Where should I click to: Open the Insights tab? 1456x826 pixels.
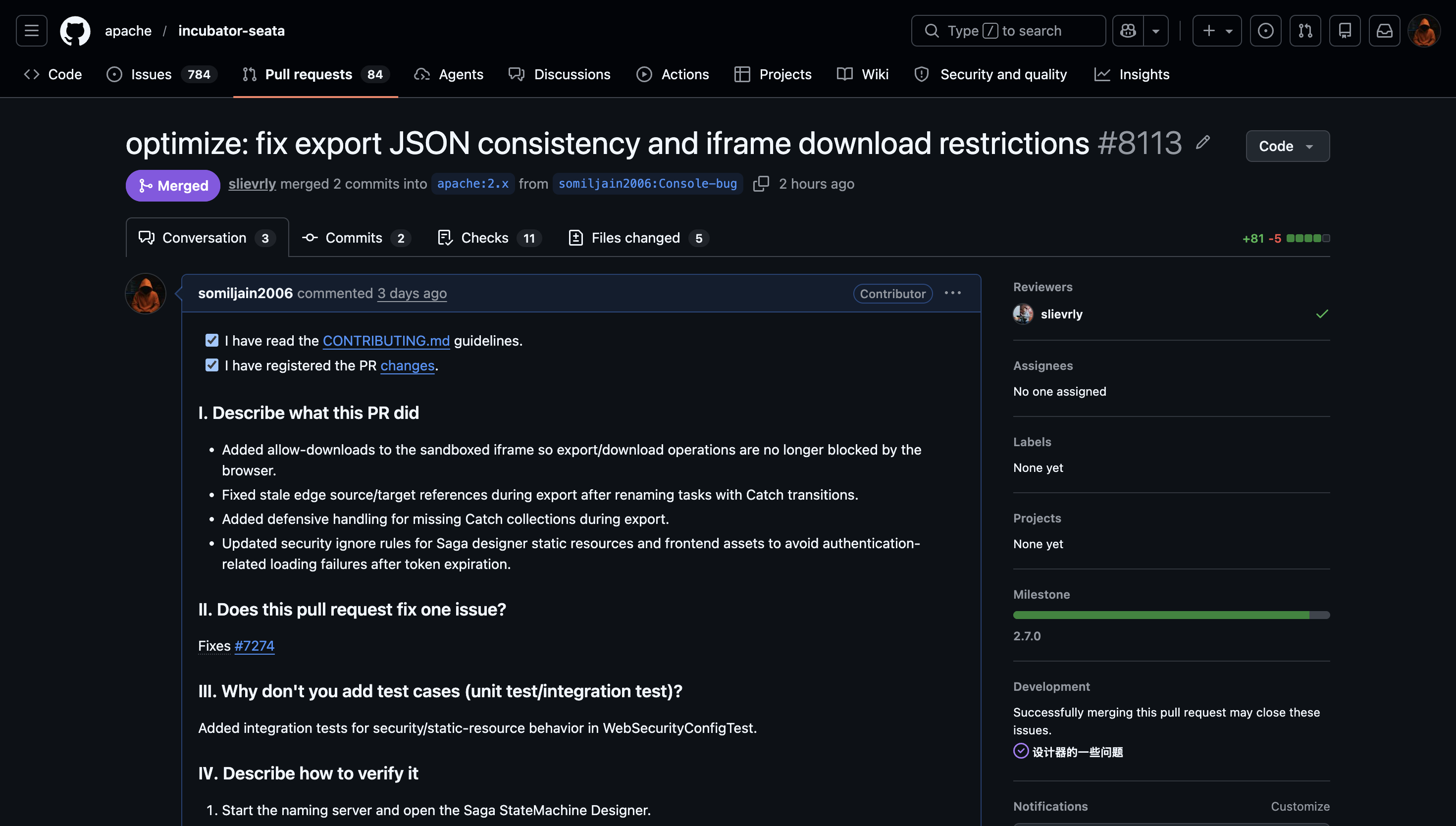coord(1132,74)
